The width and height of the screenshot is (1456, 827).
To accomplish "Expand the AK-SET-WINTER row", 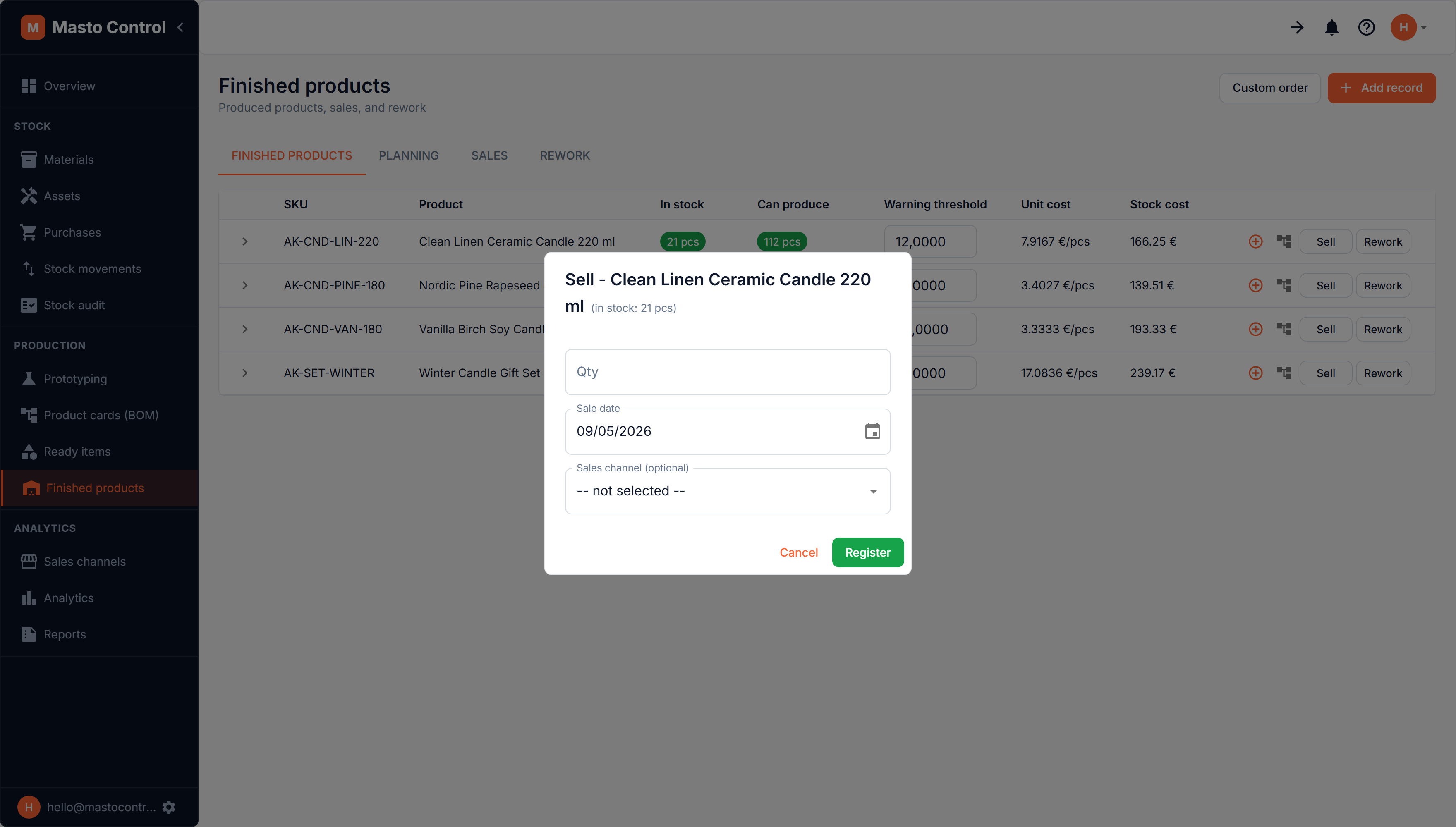I will (245, 373).
